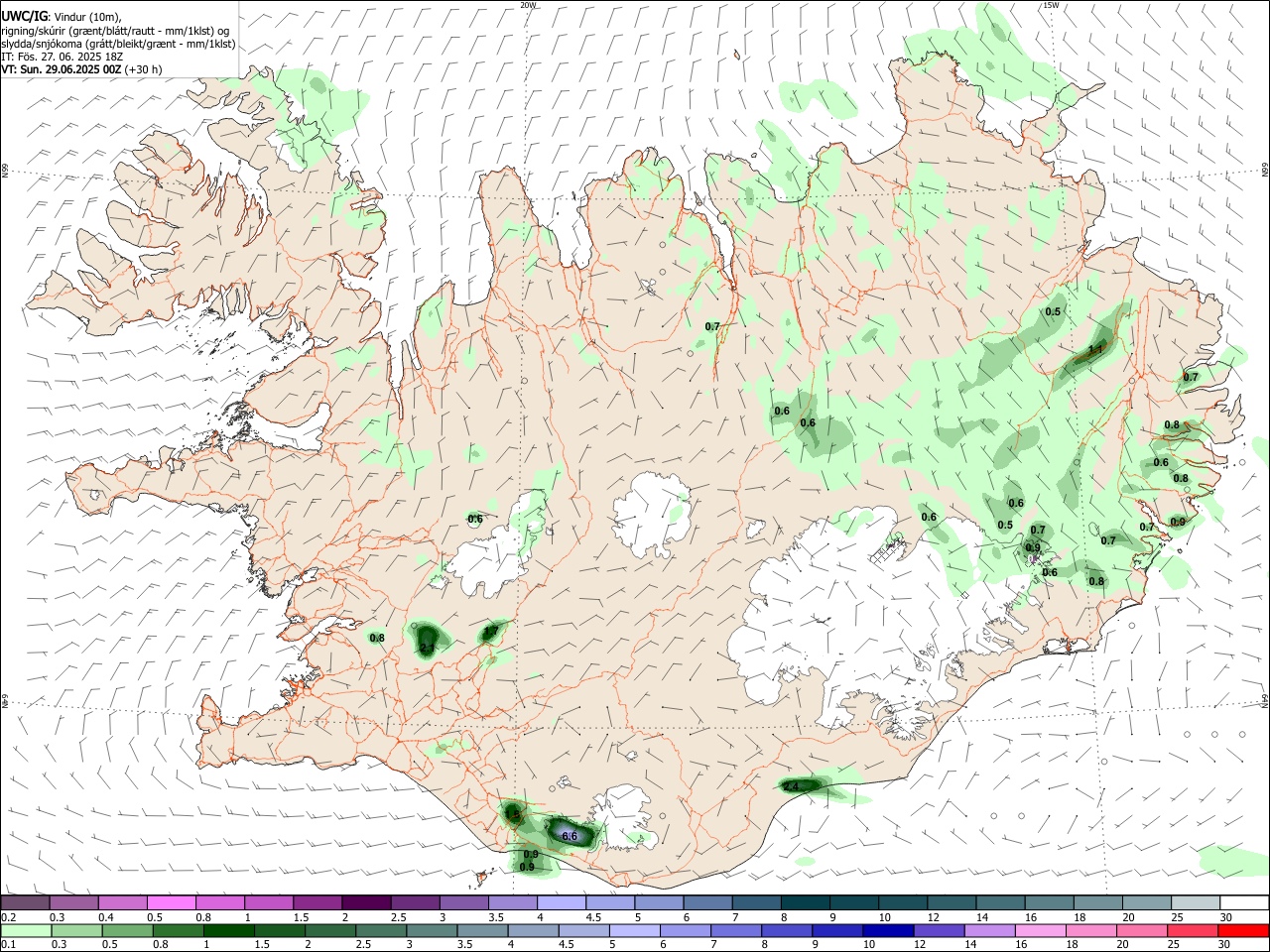Pick the white swatch after 30 on snow scale
1270x952 pixels.
(1244, 902)
